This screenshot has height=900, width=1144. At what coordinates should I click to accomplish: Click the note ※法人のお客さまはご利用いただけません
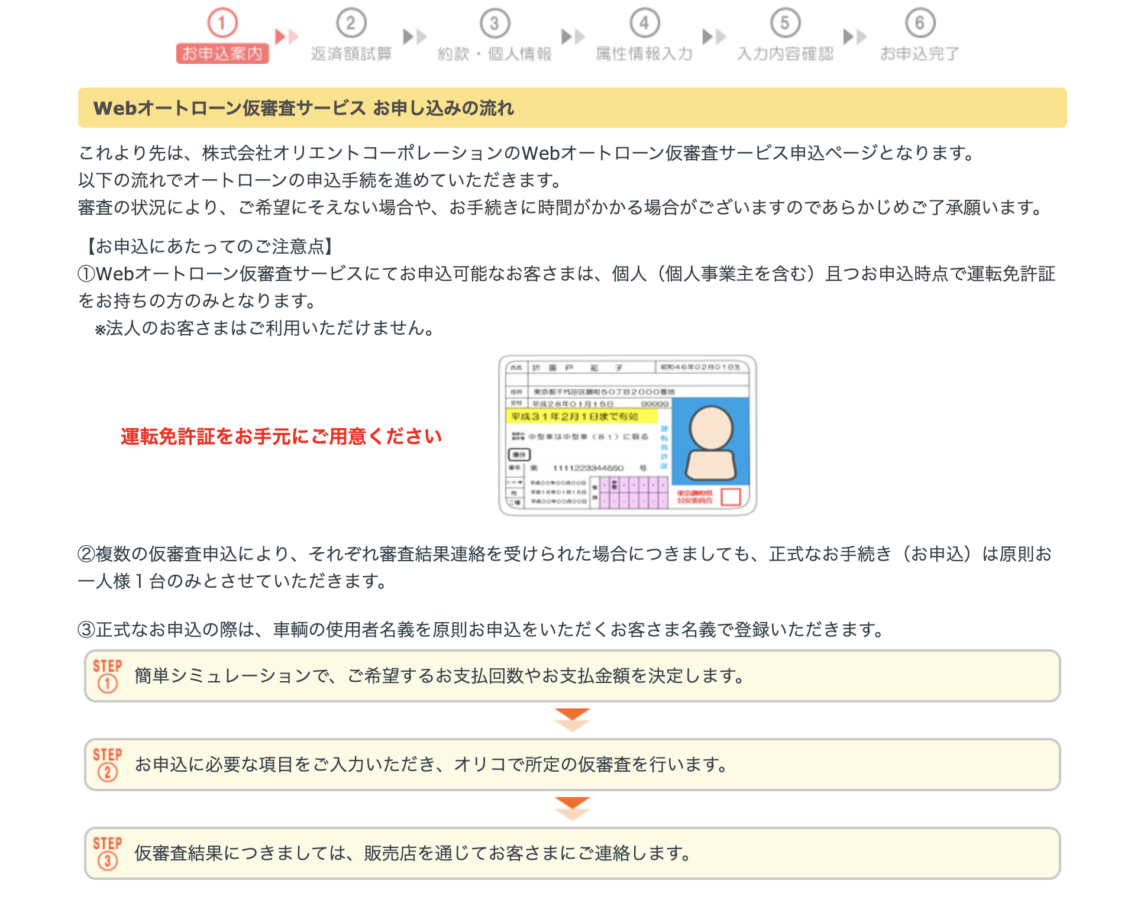coord(264,329)
